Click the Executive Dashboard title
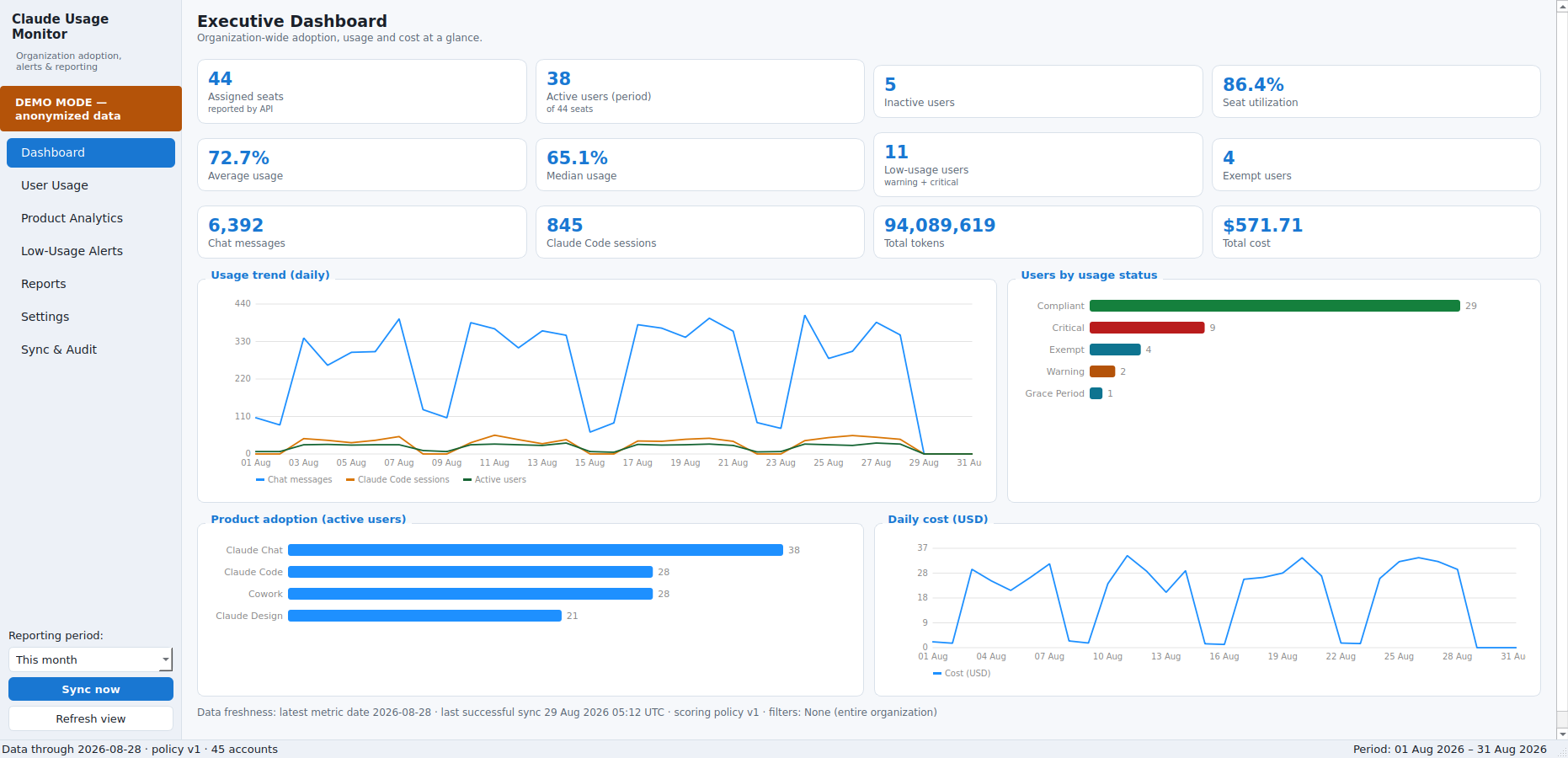Viewport: 1568px width, 758px height. 292,21
